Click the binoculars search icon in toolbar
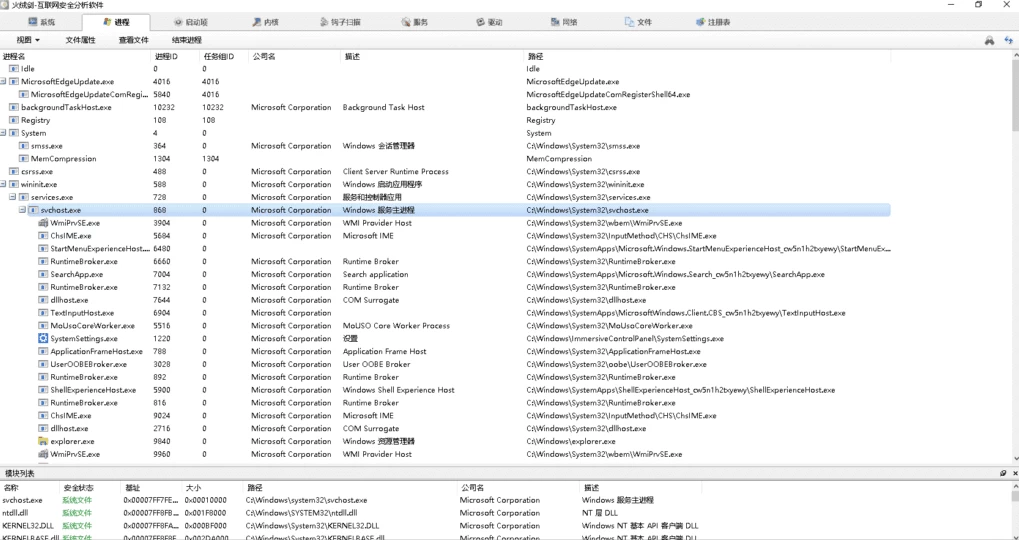 tap(989, 40)
